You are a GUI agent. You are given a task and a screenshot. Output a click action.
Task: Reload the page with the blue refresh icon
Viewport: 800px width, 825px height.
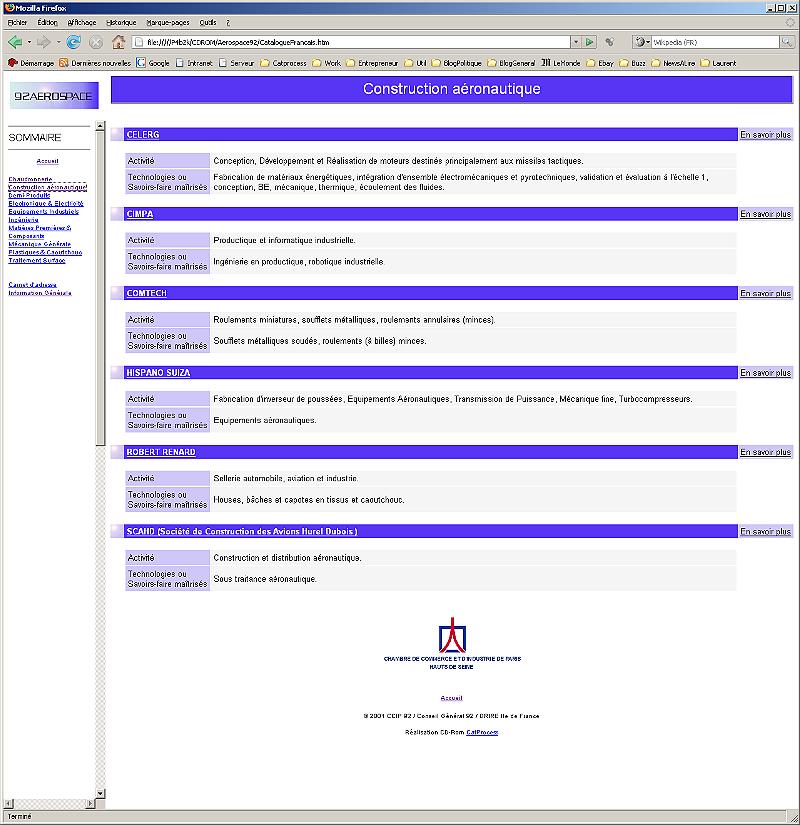tap(74, 42)
